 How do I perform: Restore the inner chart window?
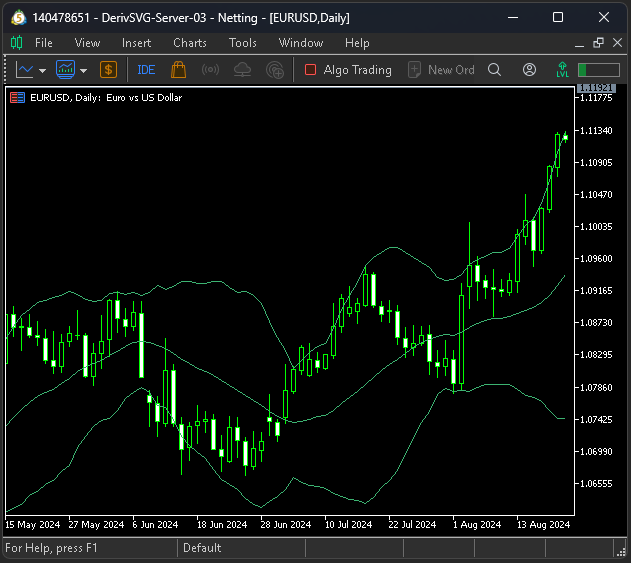(x=598, y=43)
